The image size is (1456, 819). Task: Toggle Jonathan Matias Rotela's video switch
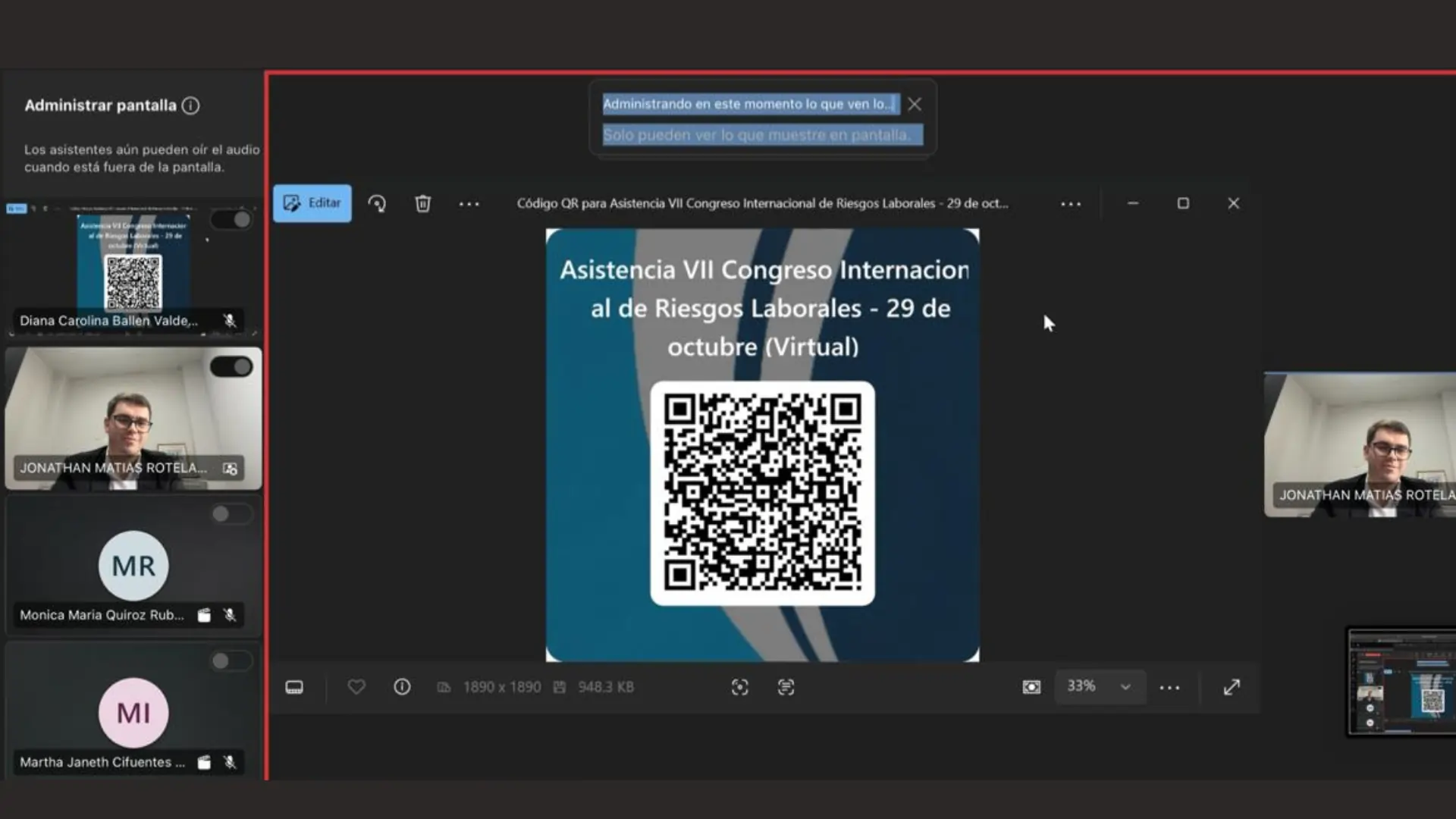232,367
